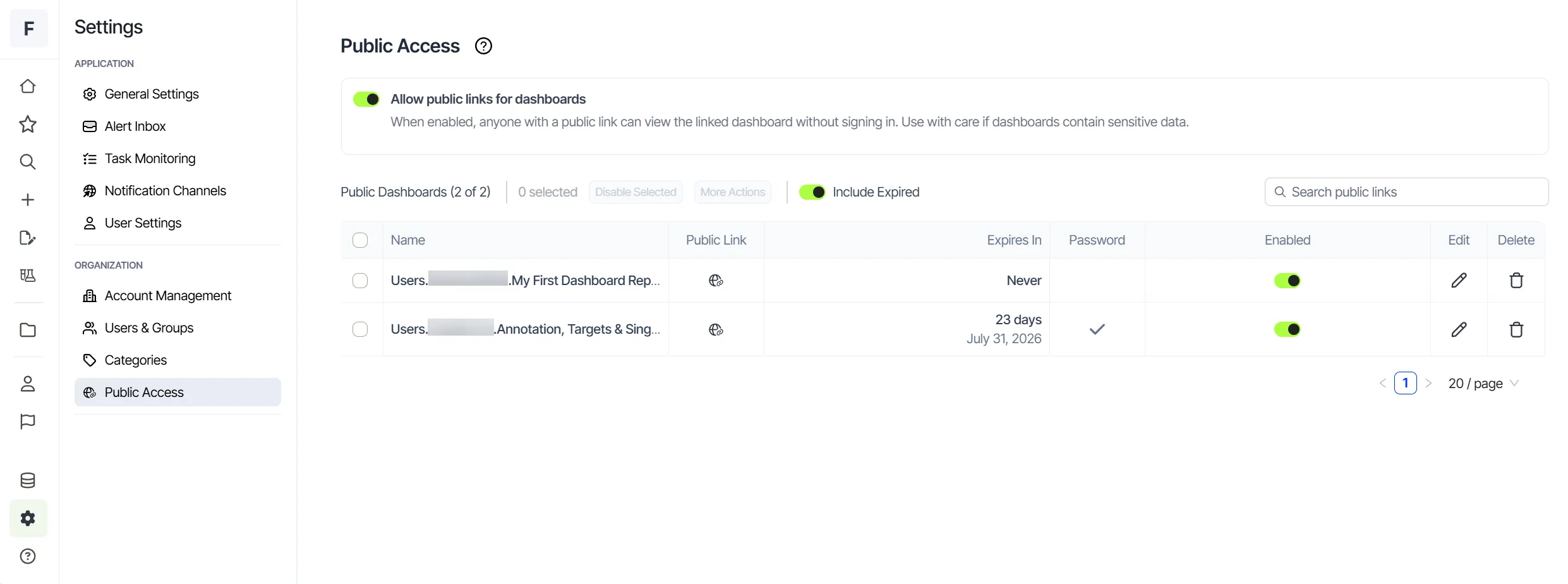Go to previous page chevron
The width and height of the screenshot is (1568, 584).
1382,384
